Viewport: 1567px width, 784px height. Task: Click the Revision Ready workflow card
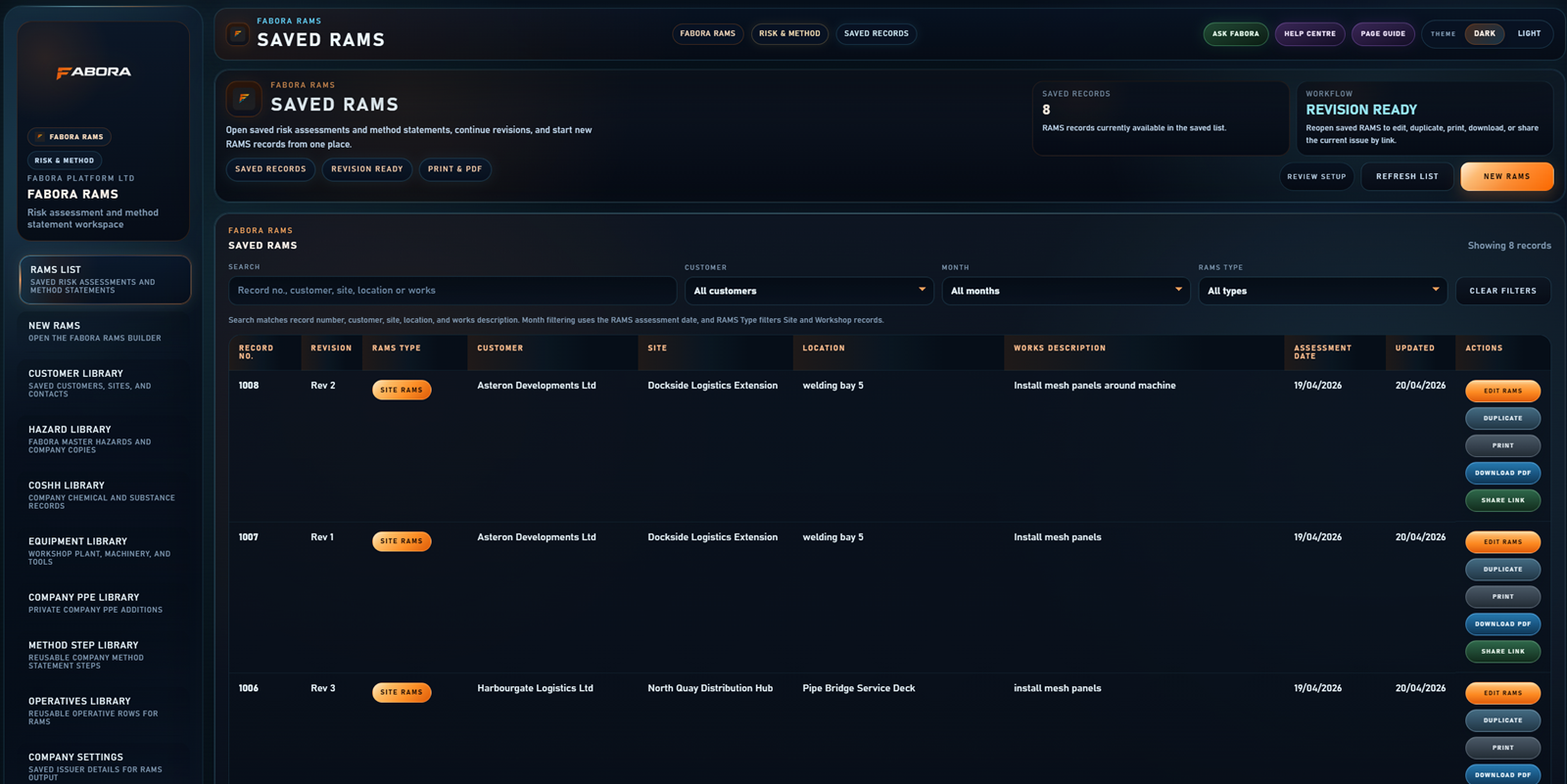[1425, 117]
